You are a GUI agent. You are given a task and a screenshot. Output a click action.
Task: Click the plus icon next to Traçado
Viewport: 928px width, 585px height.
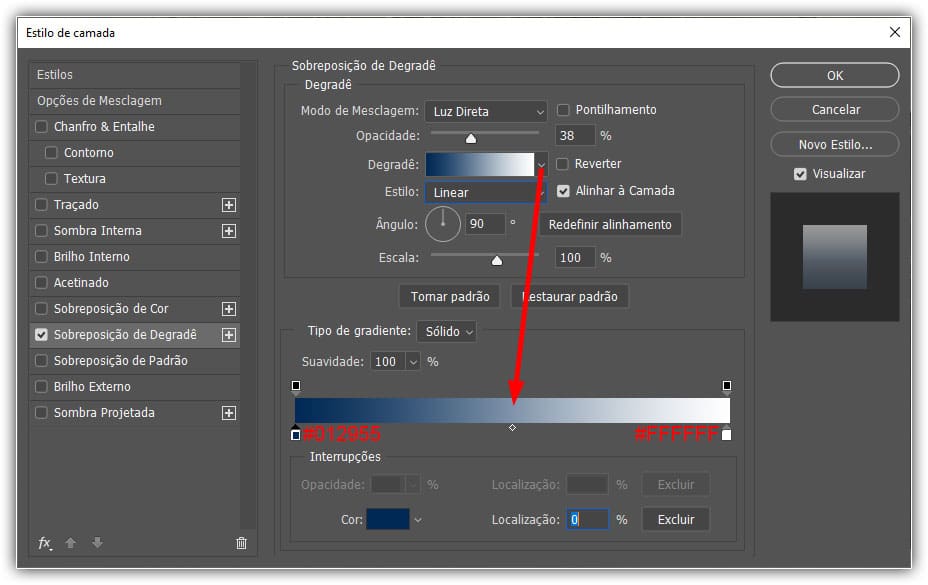[229, 205]
